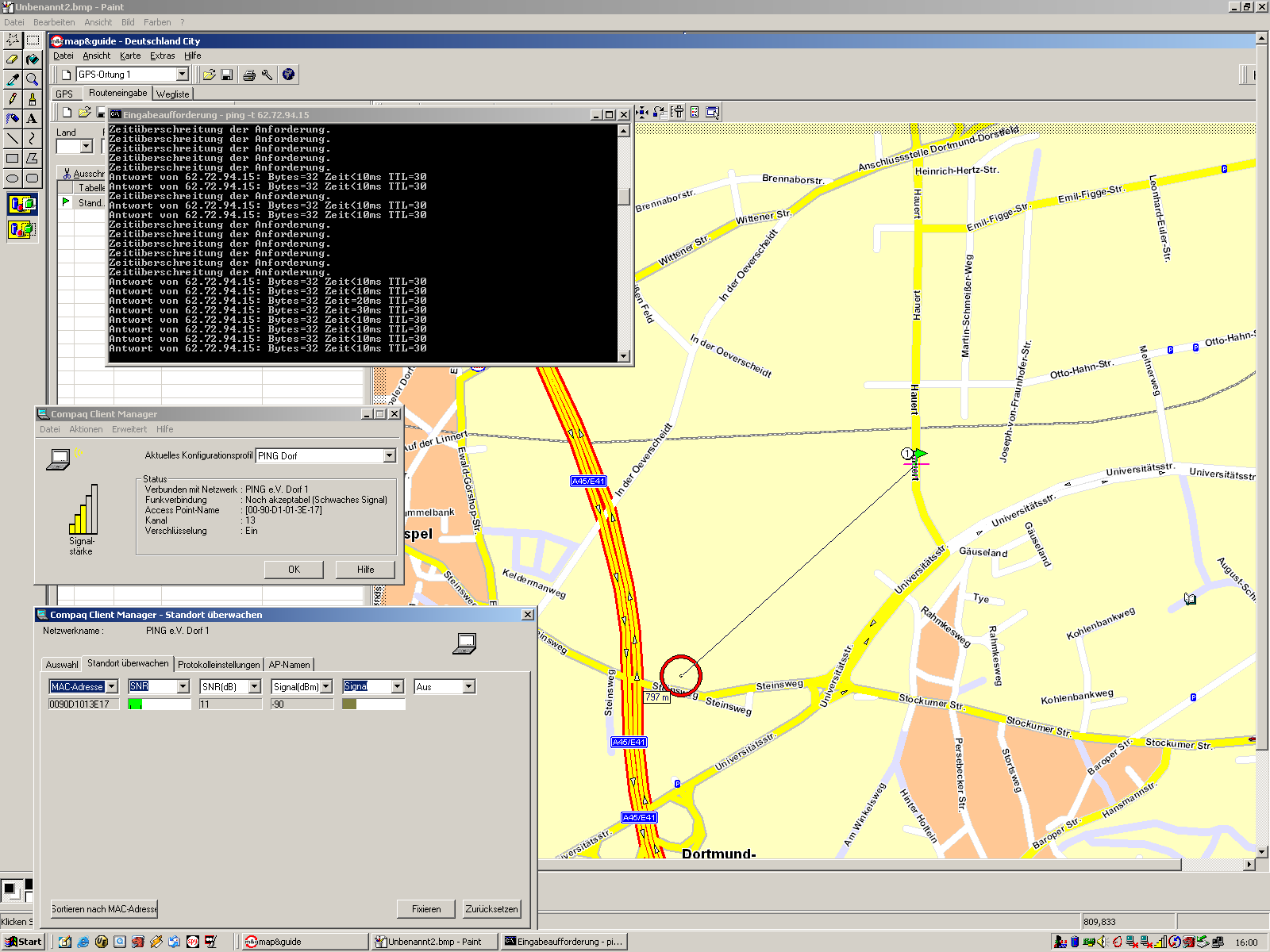The image size is (1270, 952).
Task: Expand the SNR column dropdown
Action: (183, 686)
